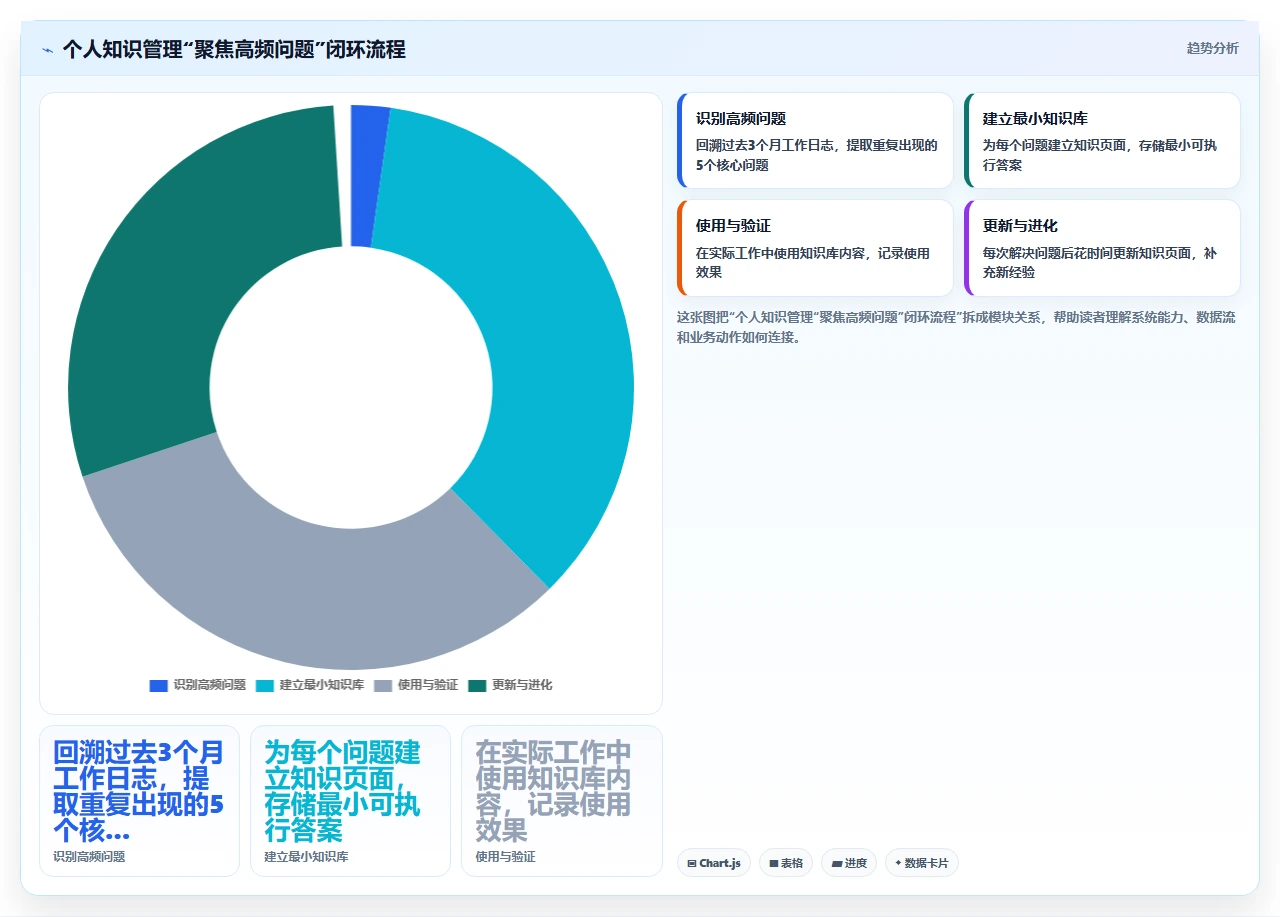The image size is (1280, 917).
Task: Click the square icon in 表格 chip
Action: pyautogui.click(x=774, y=863)
